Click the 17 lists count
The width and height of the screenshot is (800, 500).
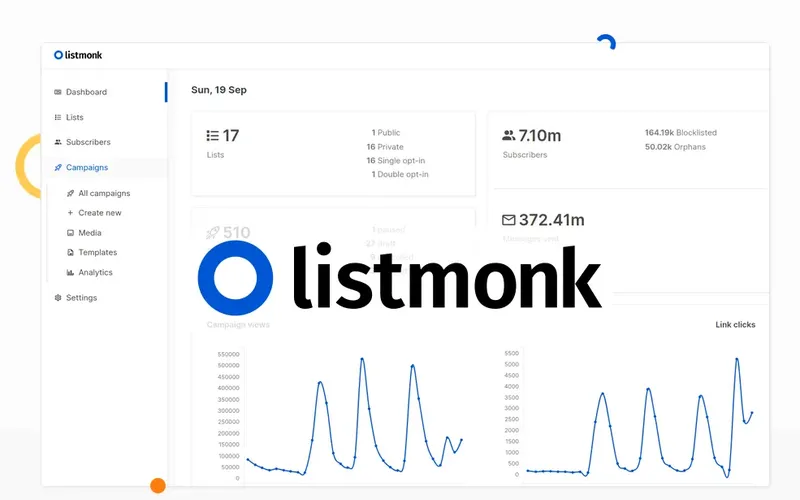231,135
